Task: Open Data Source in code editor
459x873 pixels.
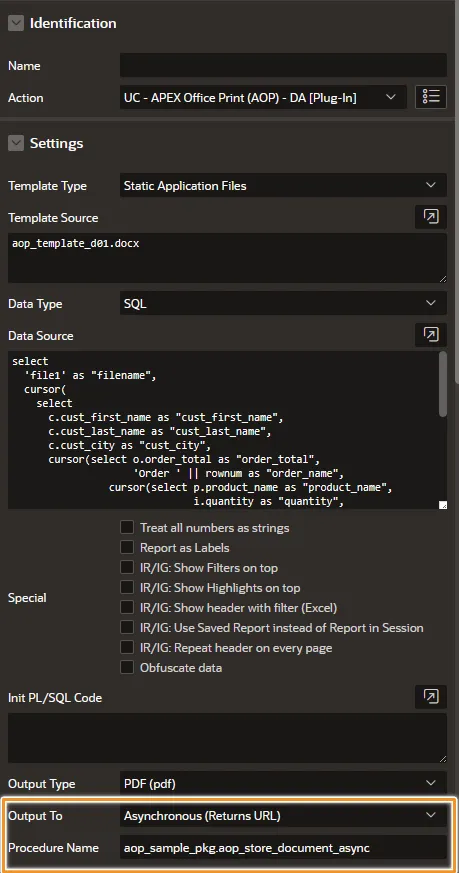Action: click(x=431, y=335)
